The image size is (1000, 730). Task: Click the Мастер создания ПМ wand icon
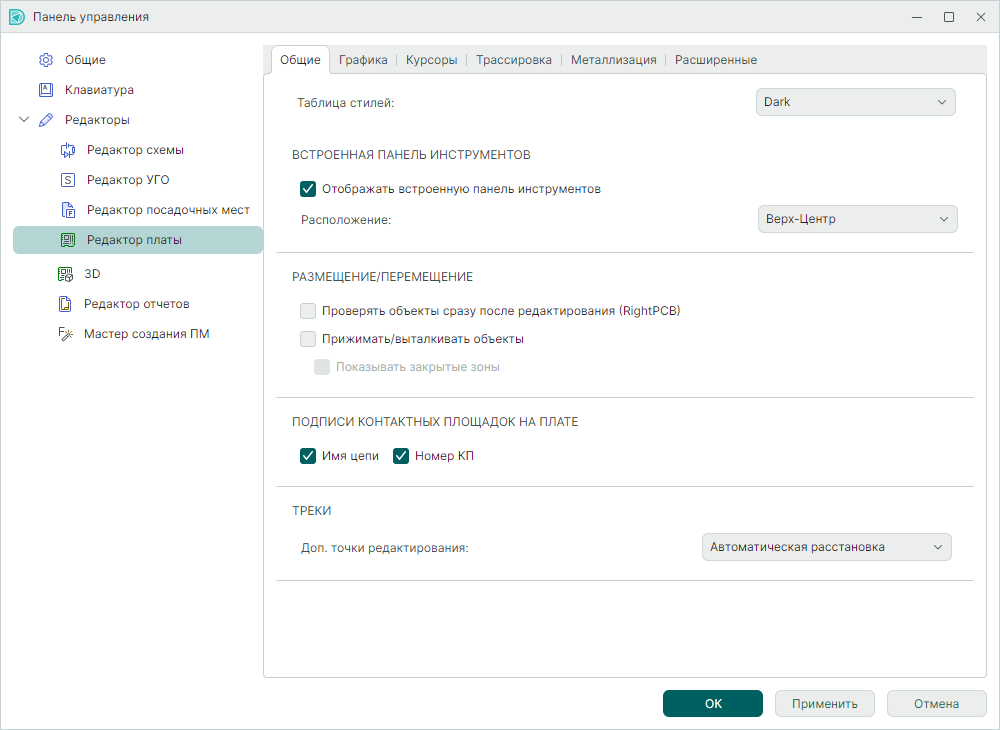[x=65, y=334]
